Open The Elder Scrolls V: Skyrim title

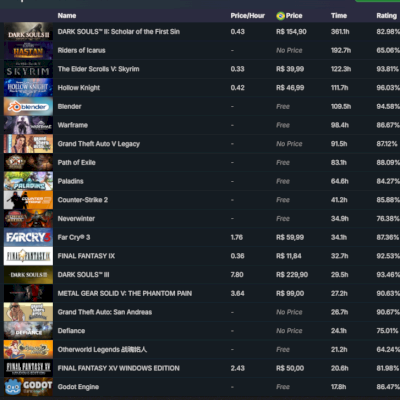click(98, 69)
